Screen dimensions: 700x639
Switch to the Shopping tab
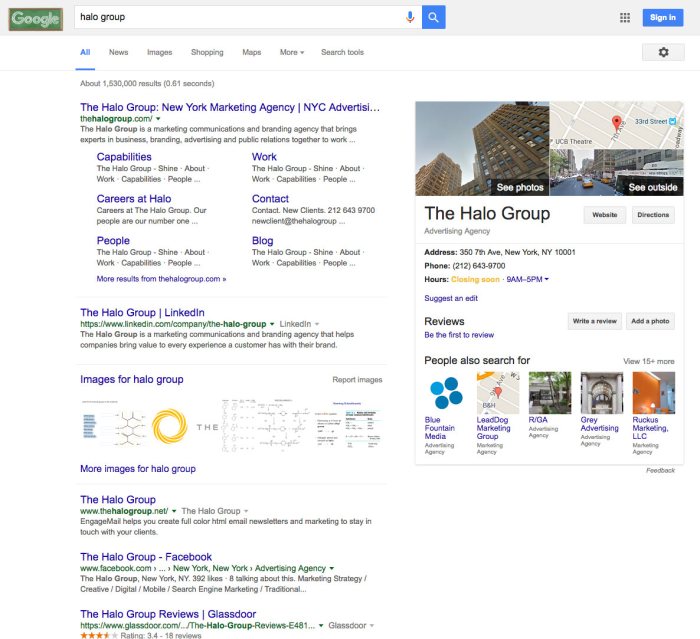coord(207,52)
